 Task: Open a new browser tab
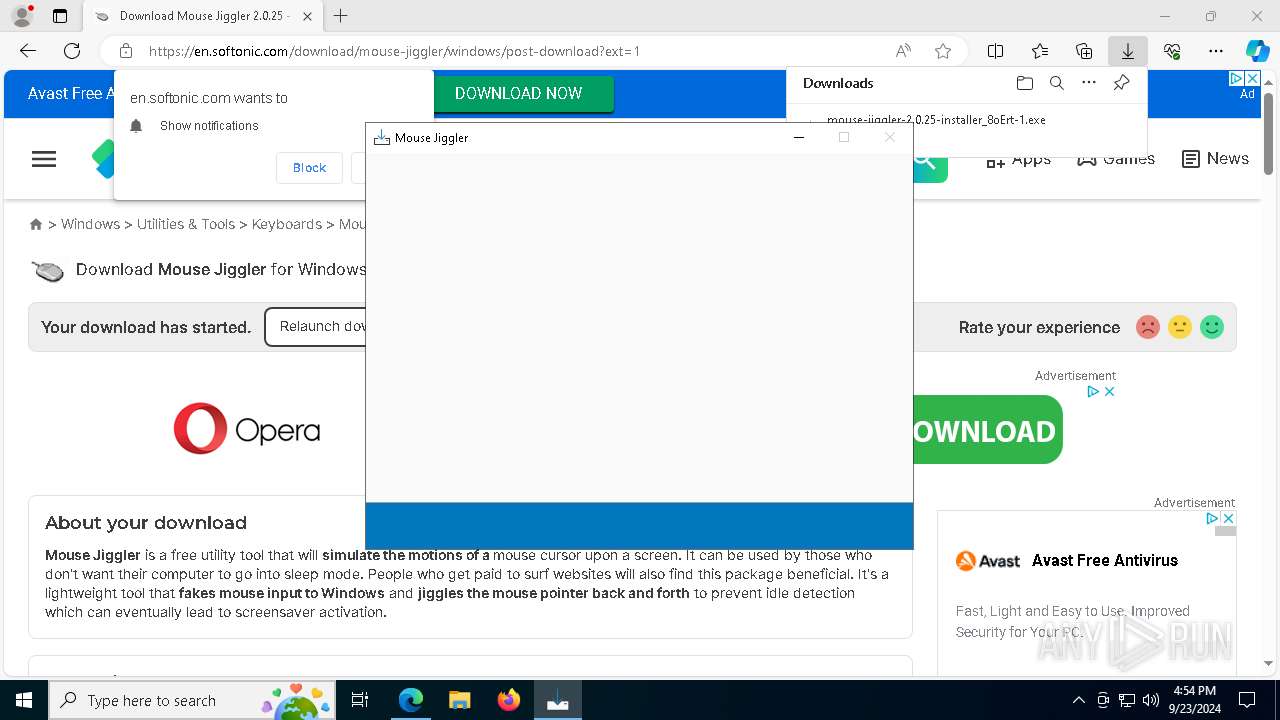pyautogui.click(x=341, y=16)
